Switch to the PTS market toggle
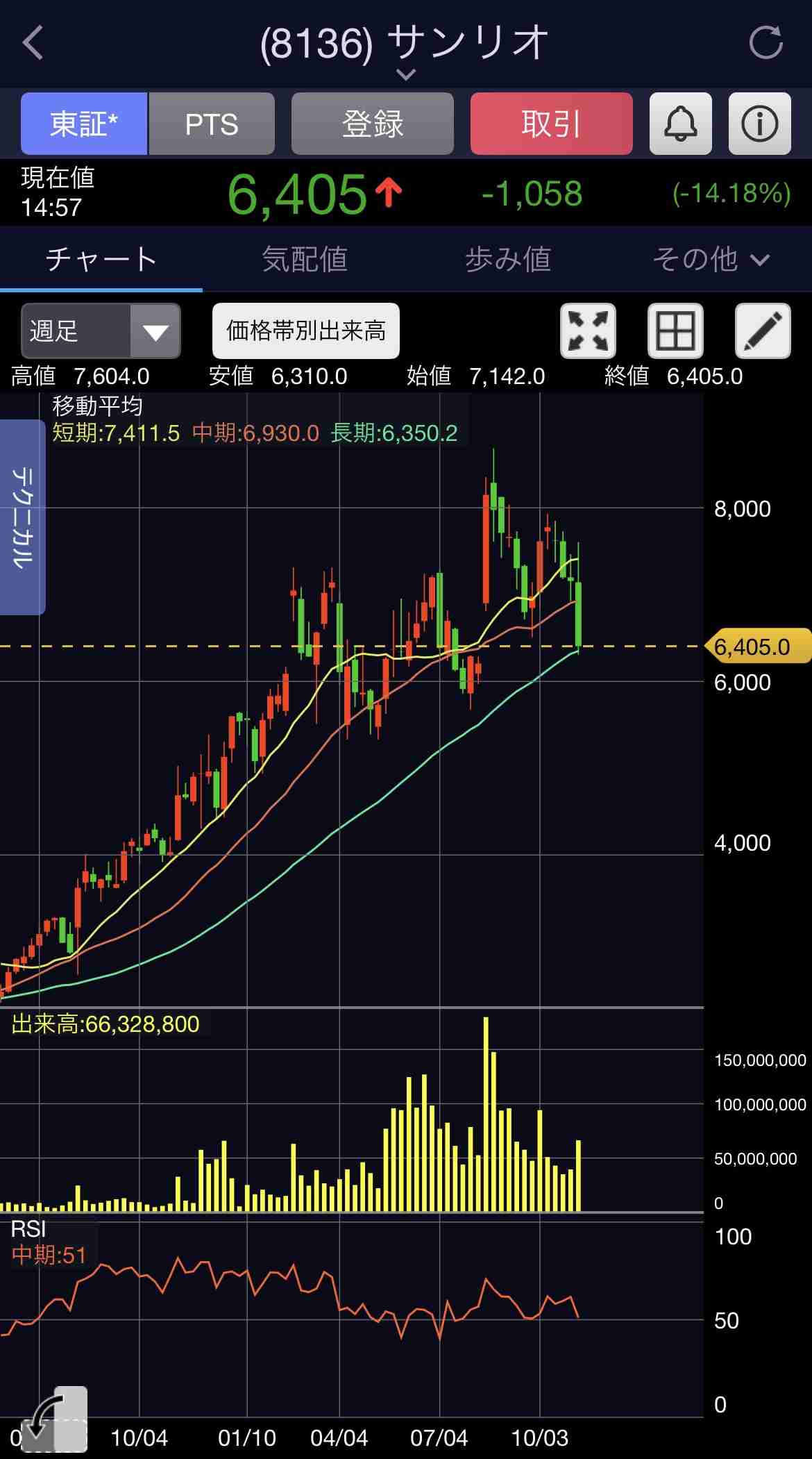This screenshot has width=812, height=1459. (212, 124)
